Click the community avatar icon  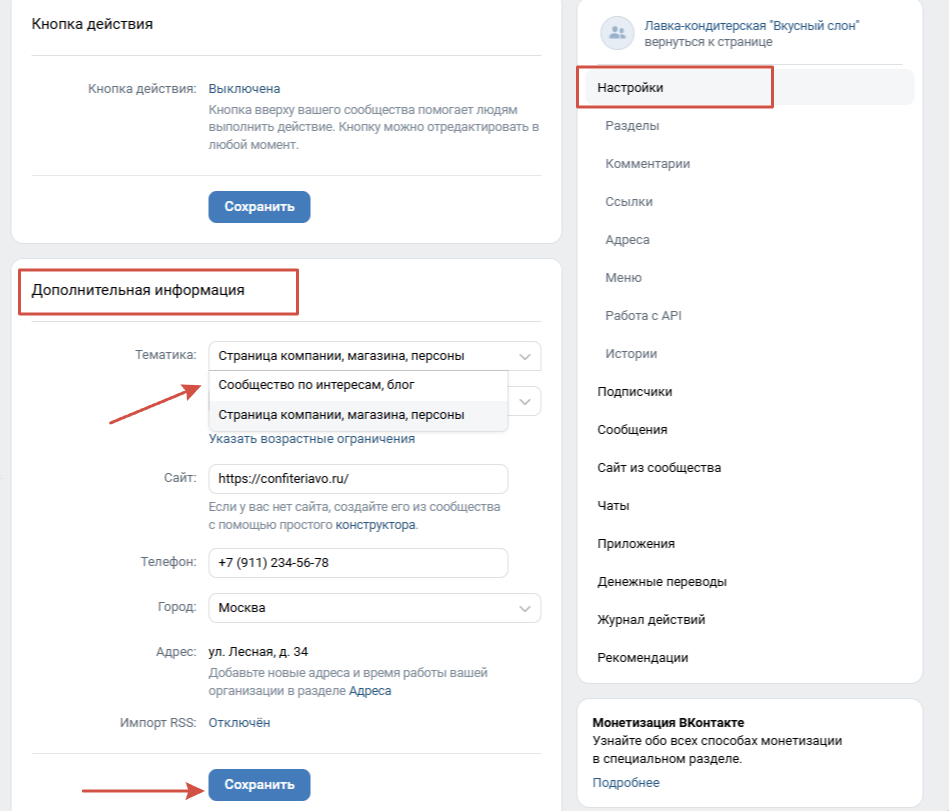(x=617, y=33)
